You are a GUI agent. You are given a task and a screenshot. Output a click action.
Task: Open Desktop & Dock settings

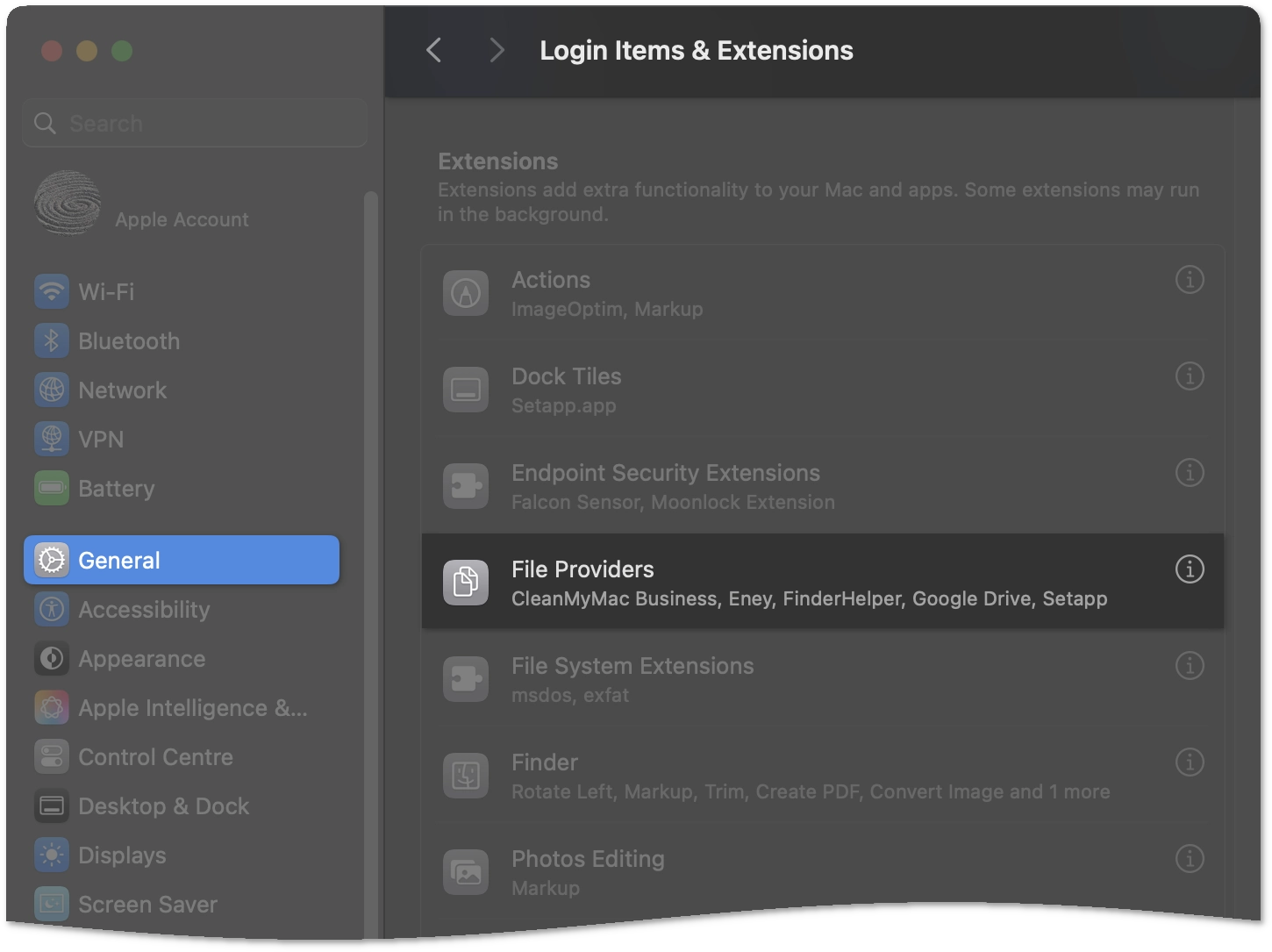coord(182,805)
